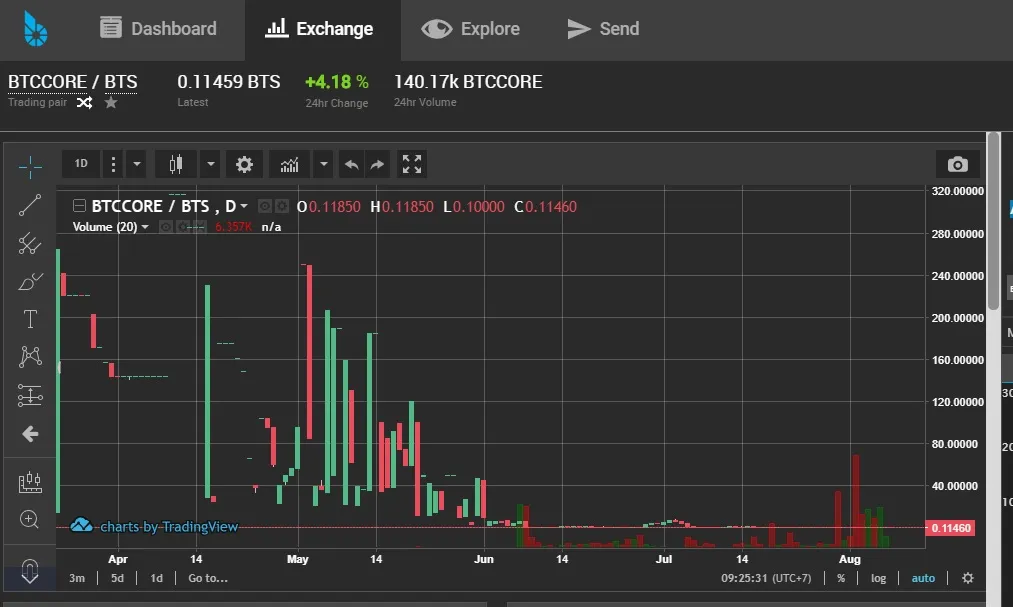Click the undo arrow
Screen dimensions: 1013x607
351,164
